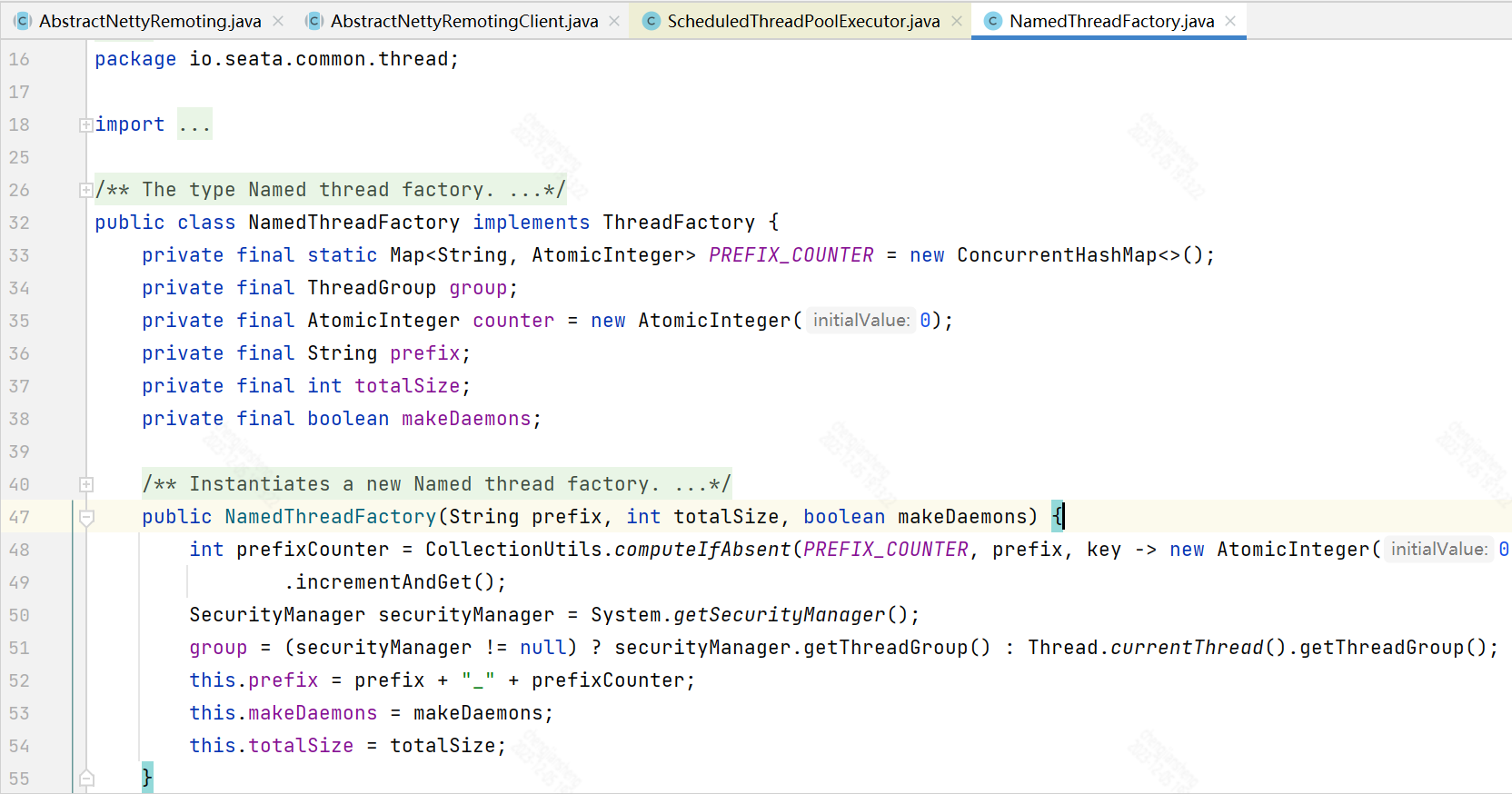Viewport: 1512px width, 794px height.
Task: Click the PREFIX_COUNTER field declaration on line 33
Action: click(791, 255)
